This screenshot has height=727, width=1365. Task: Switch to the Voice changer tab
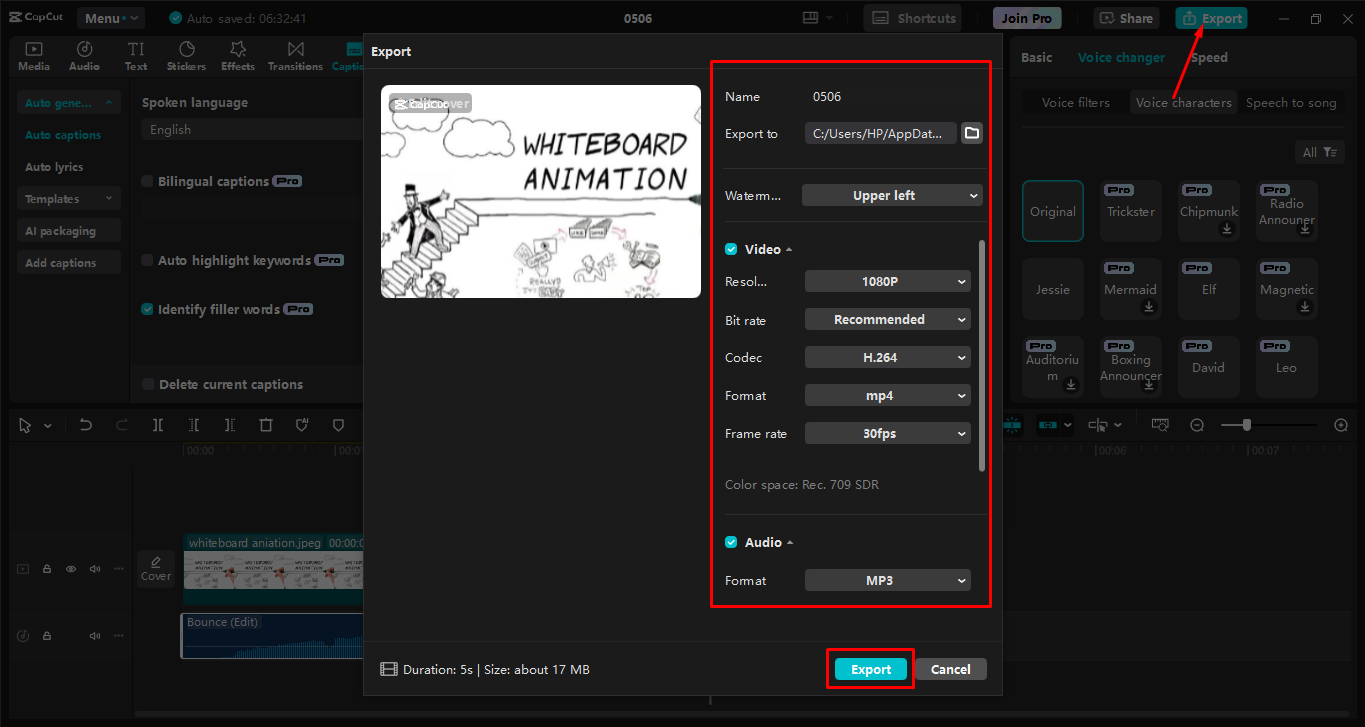1121,57
